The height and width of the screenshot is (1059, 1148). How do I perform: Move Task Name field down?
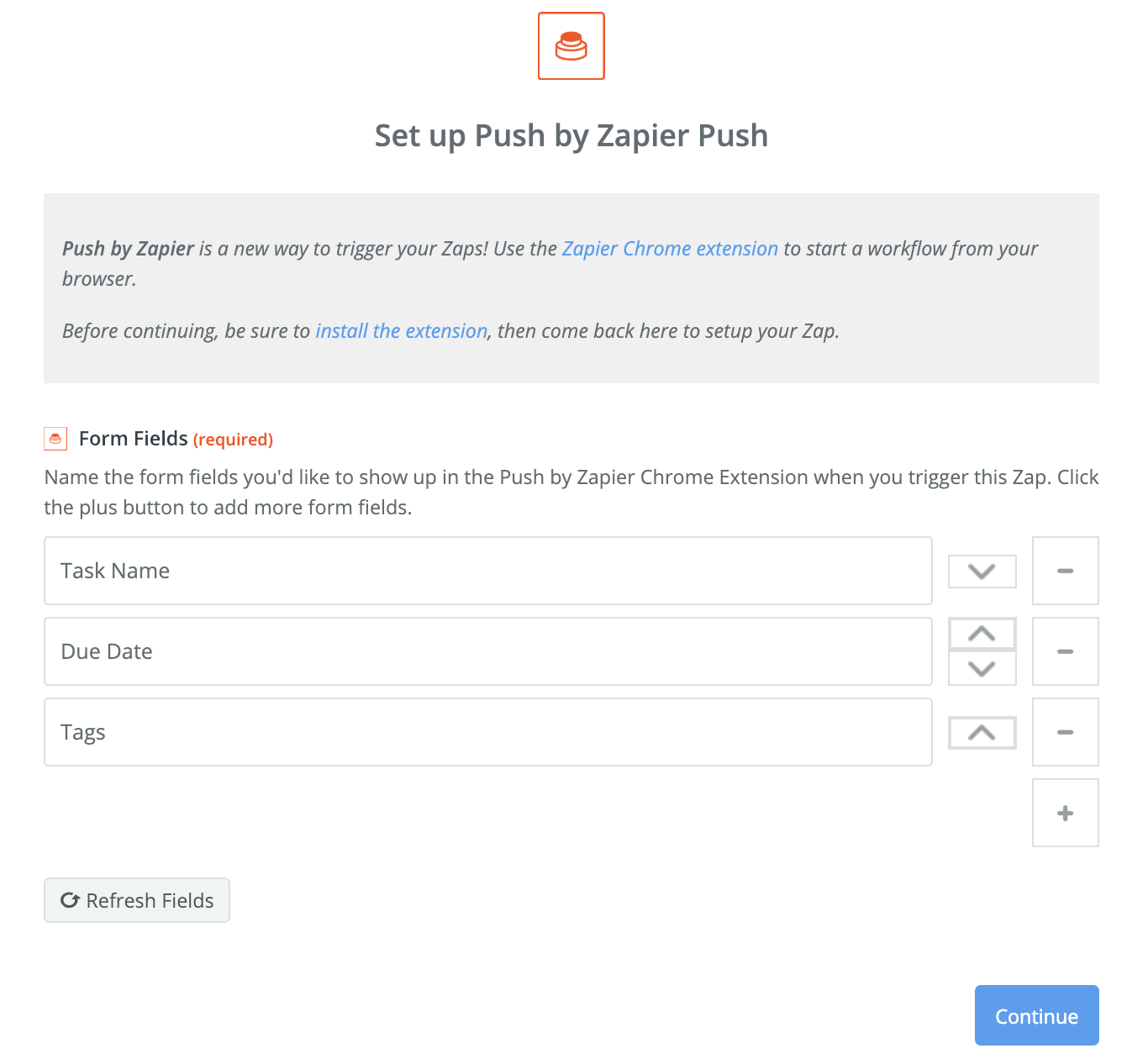(982, 572)
